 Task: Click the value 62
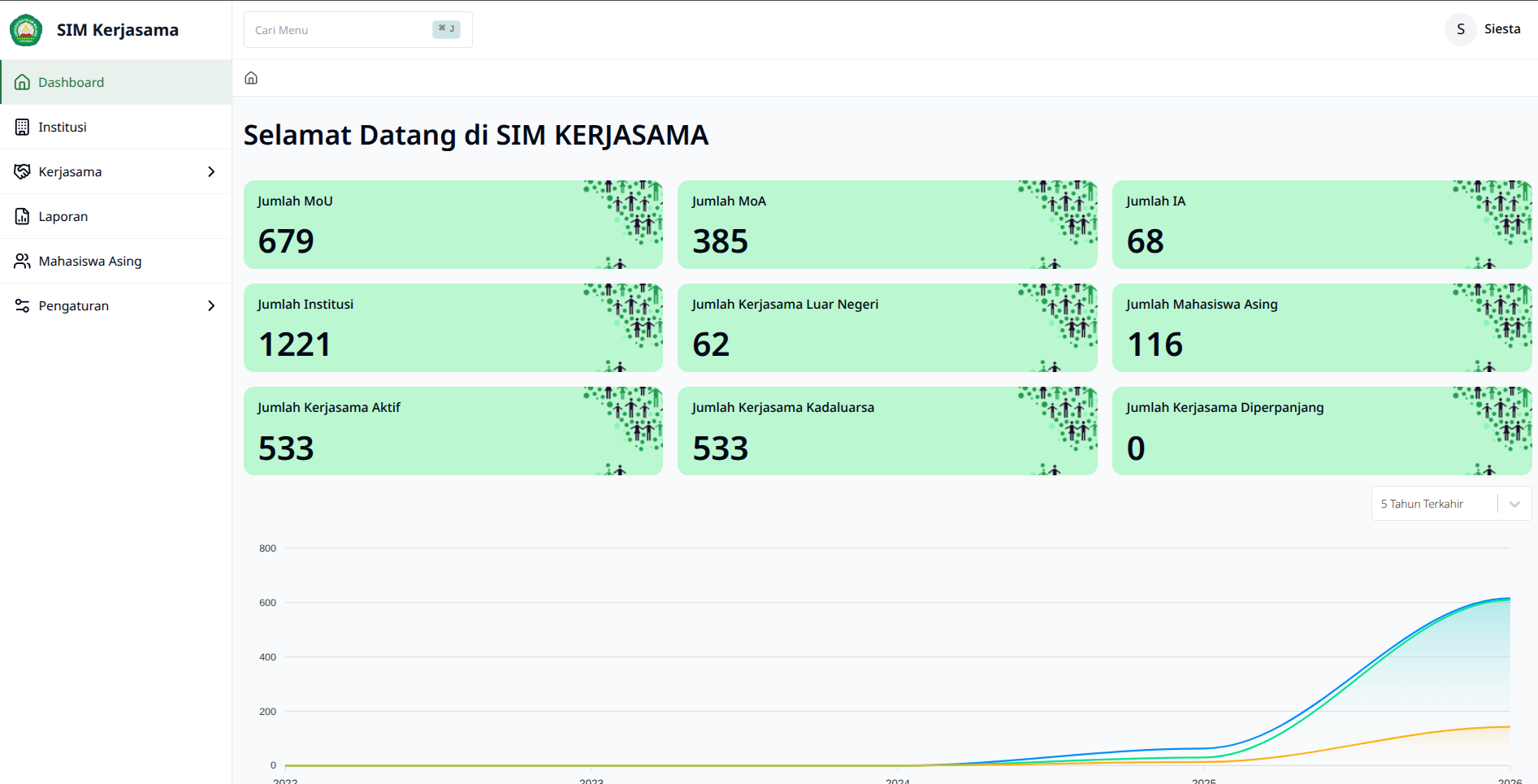pos(711,344)
